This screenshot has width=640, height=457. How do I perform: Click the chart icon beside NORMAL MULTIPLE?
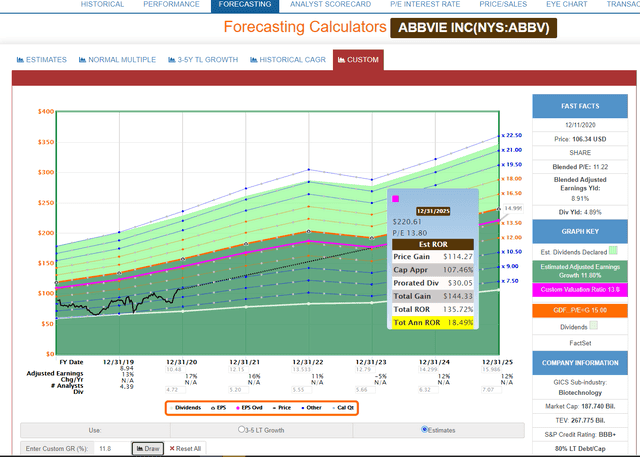click(x=82, y=60)
